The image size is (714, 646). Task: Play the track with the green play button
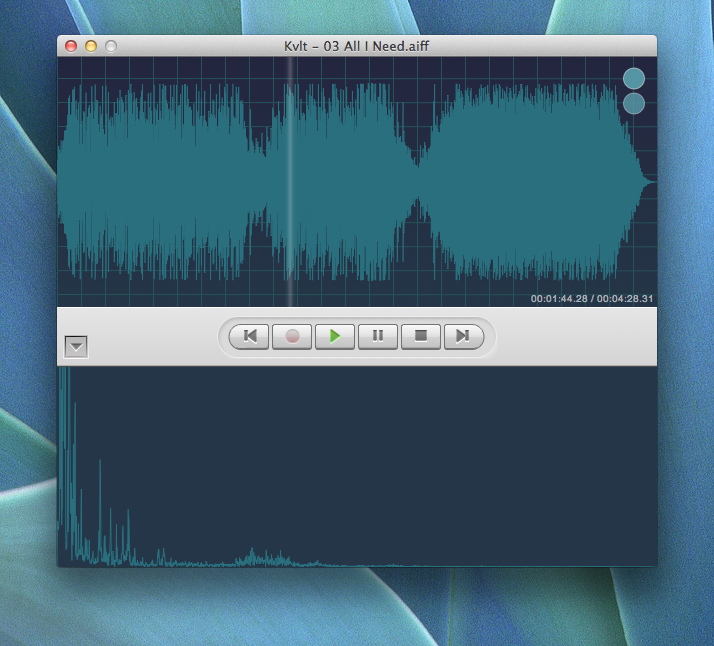tap(335, 336)
